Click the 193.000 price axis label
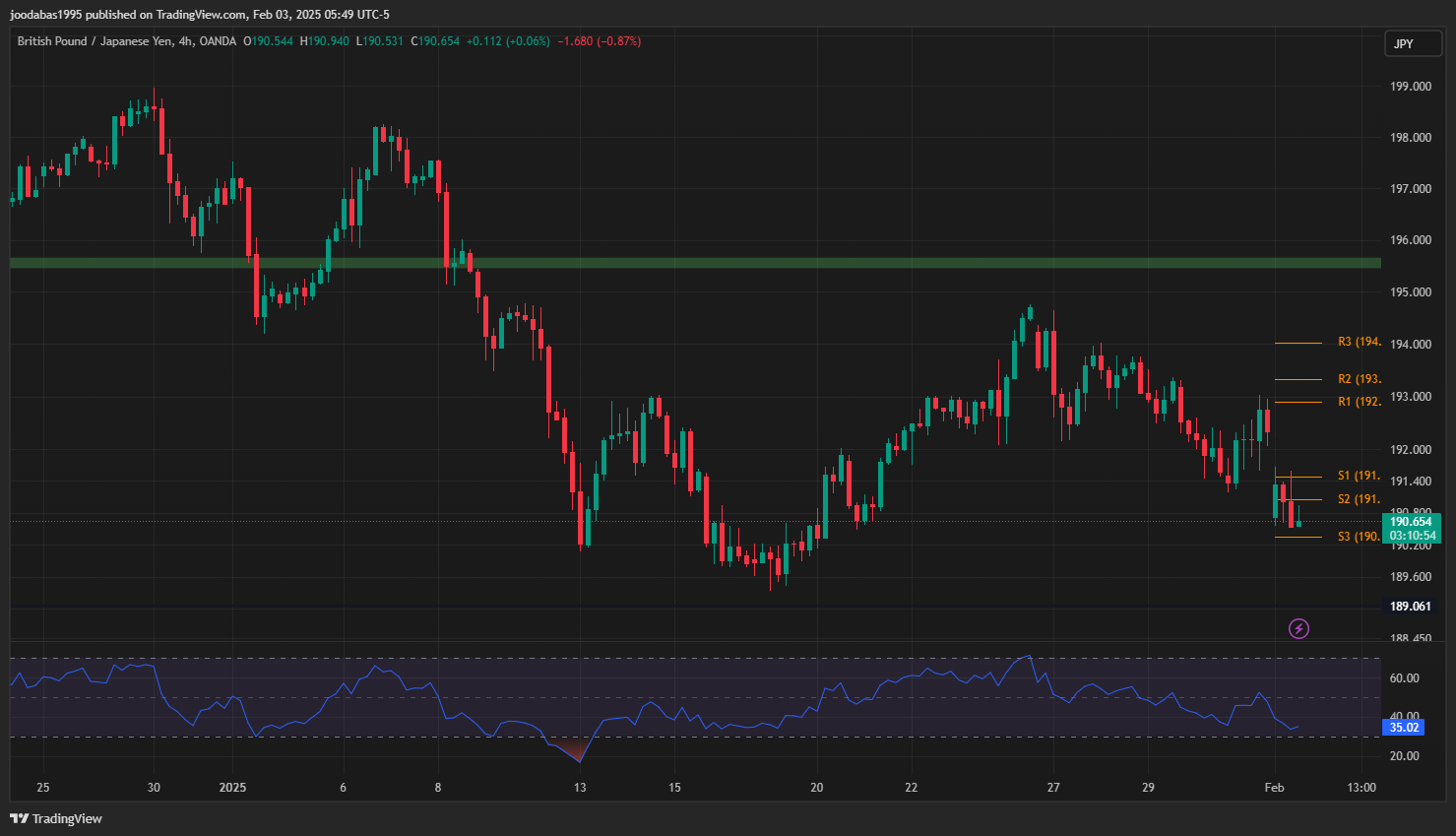1456x836 pixels. [x=1411, y=397]
